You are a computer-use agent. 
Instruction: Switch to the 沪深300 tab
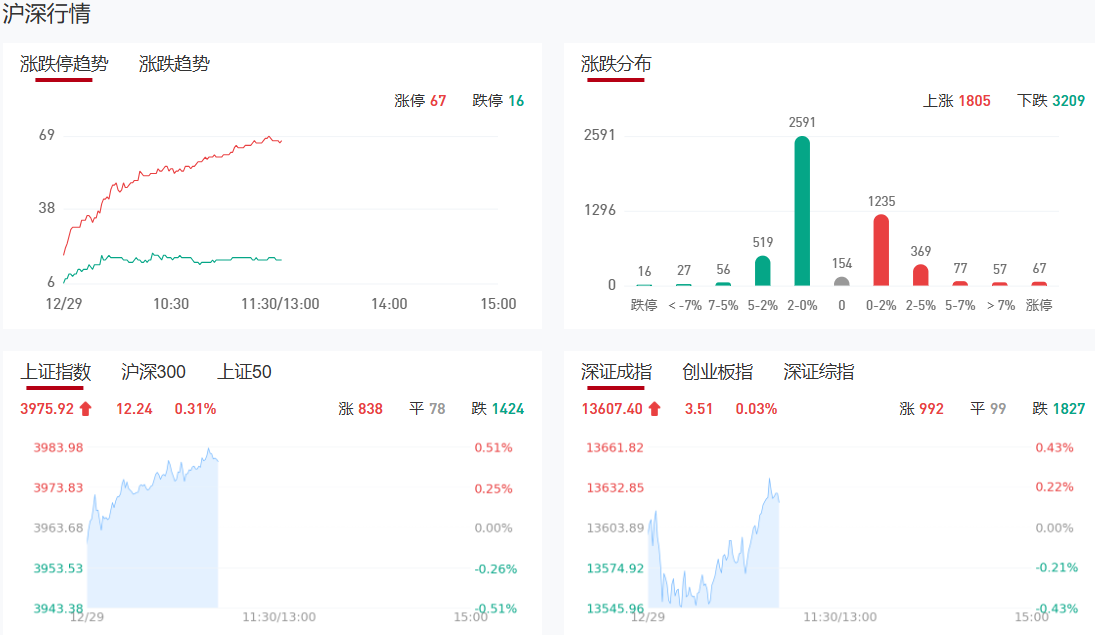click(x=153, y=372)
